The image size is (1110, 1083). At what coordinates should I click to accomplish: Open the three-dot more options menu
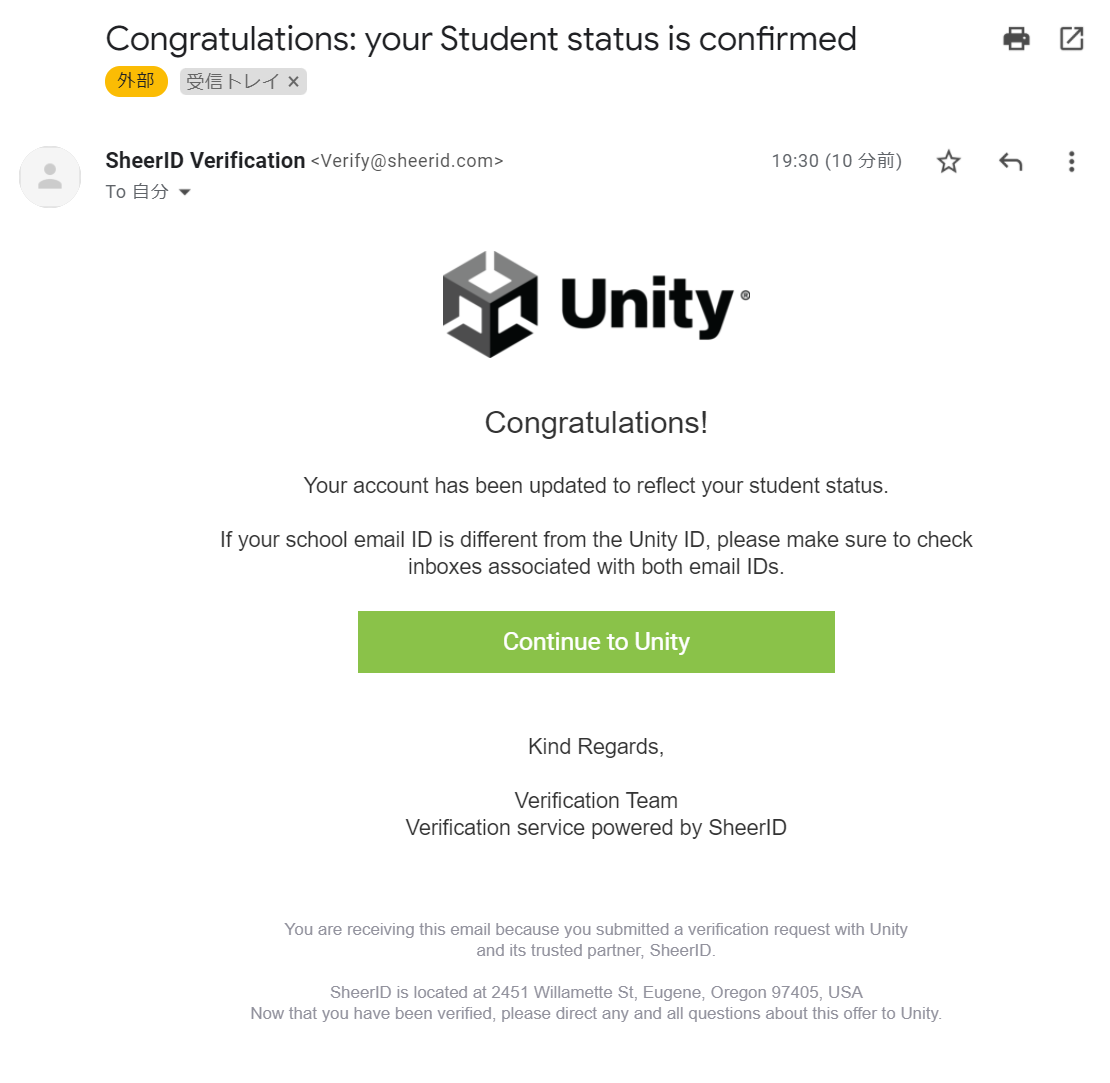1071,161
